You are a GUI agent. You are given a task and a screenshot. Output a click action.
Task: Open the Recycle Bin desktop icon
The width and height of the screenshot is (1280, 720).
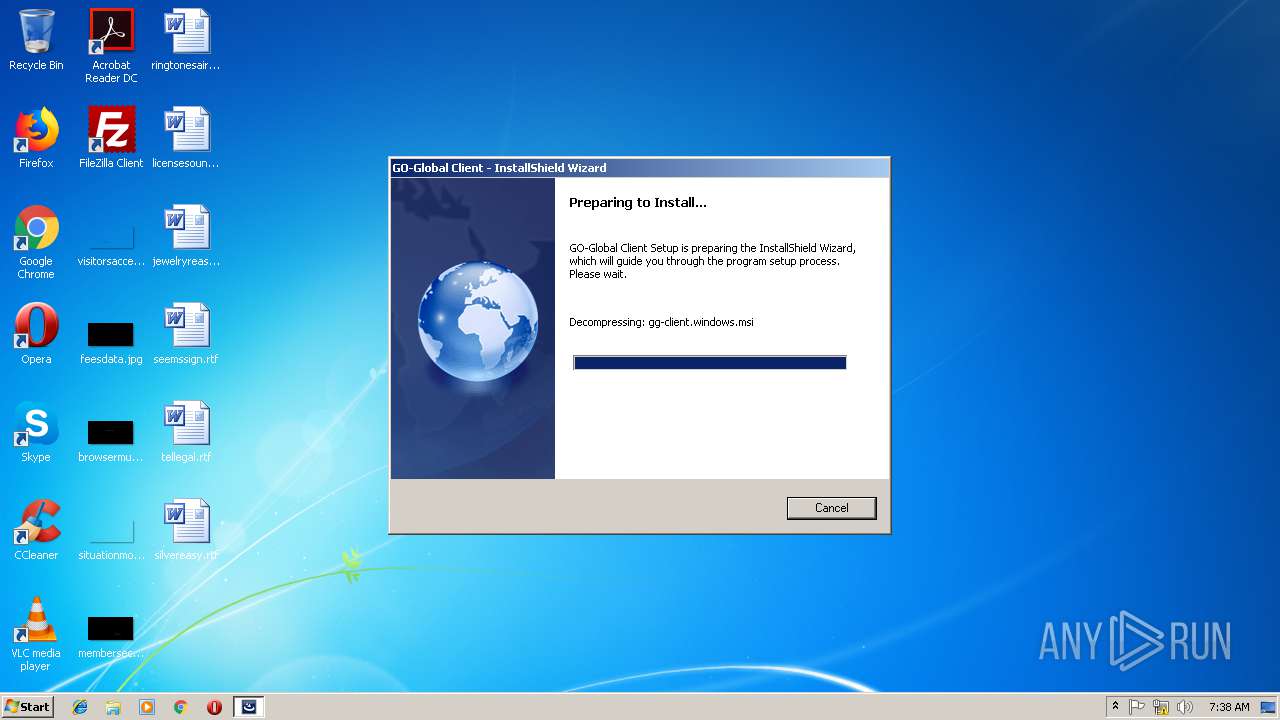(x=36, y=41)
